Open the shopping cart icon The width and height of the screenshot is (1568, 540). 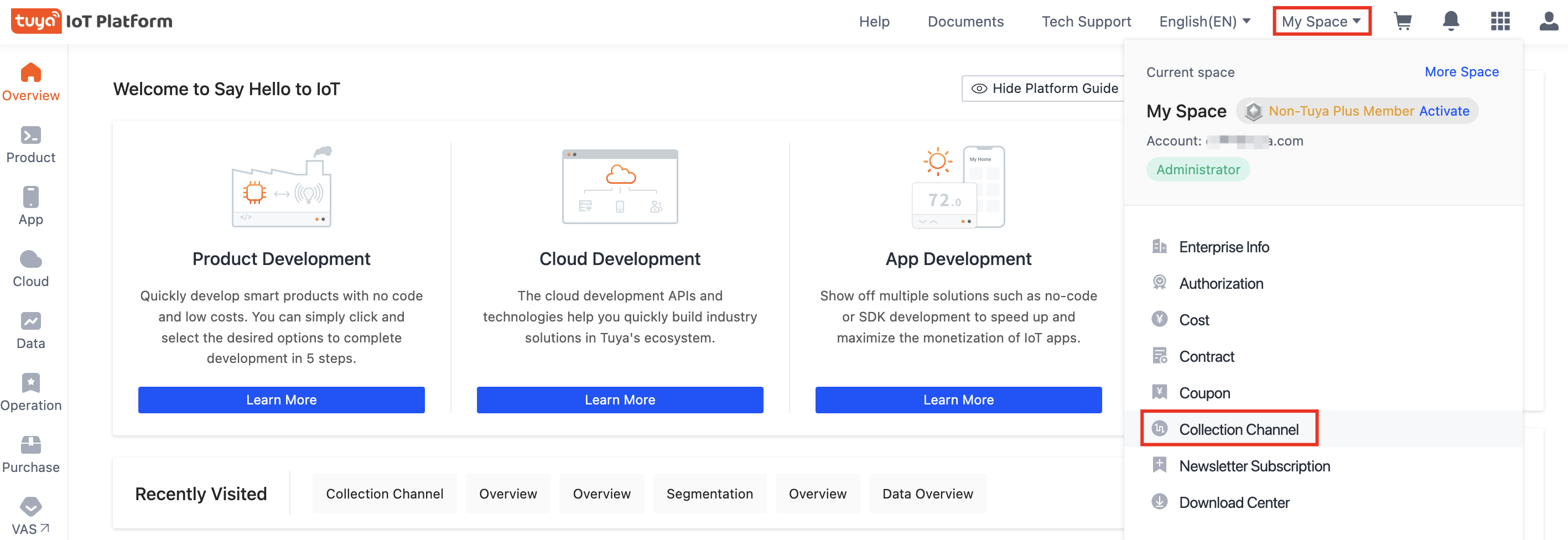point(1403,20)
